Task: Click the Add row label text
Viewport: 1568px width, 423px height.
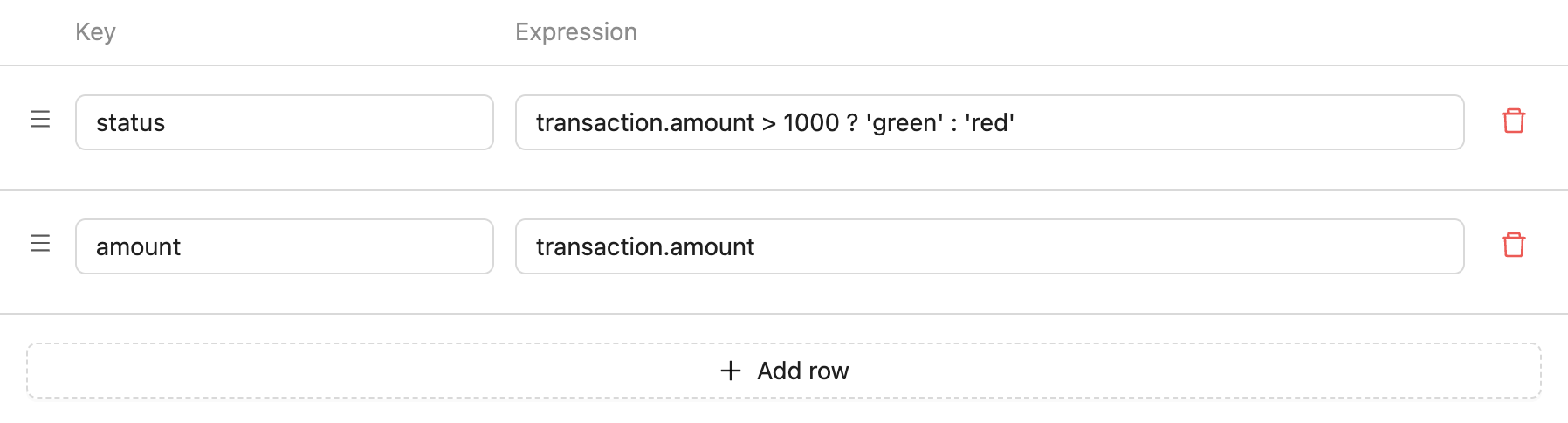Action: (x=803, y=371)
